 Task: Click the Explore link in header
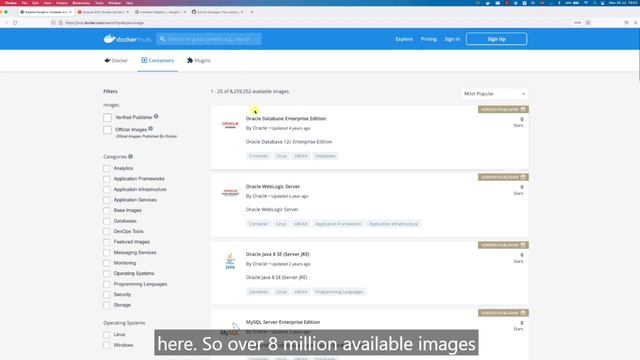(404, 39)
